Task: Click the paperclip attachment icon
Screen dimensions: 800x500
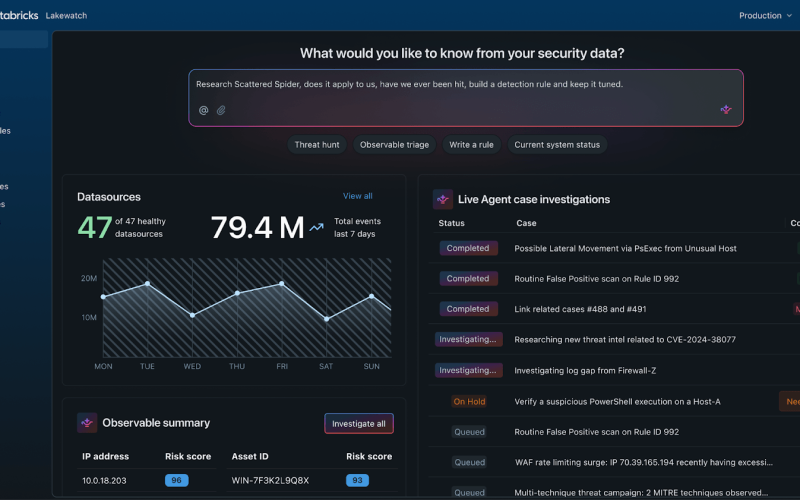Action: click(x=221, y=110)
